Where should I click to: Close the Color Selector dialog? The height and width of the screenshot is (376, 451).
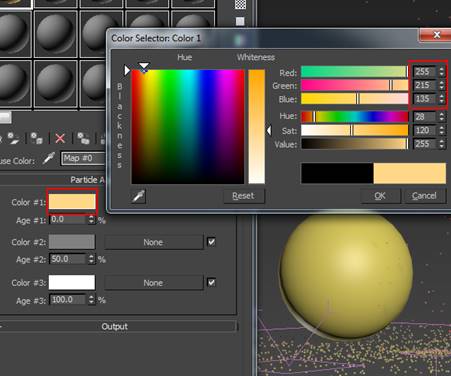pos(436,35)
